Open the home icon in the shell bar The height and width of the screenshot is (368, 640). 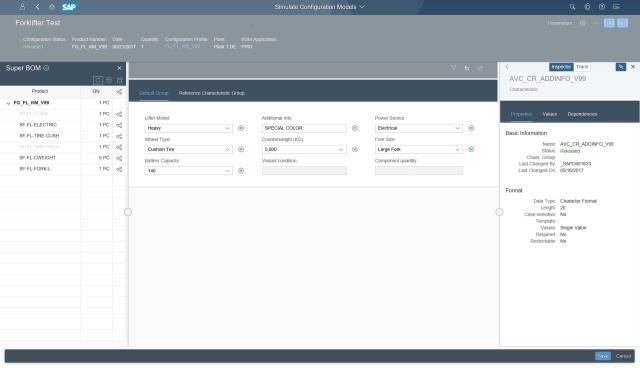[x=52, y=7]
